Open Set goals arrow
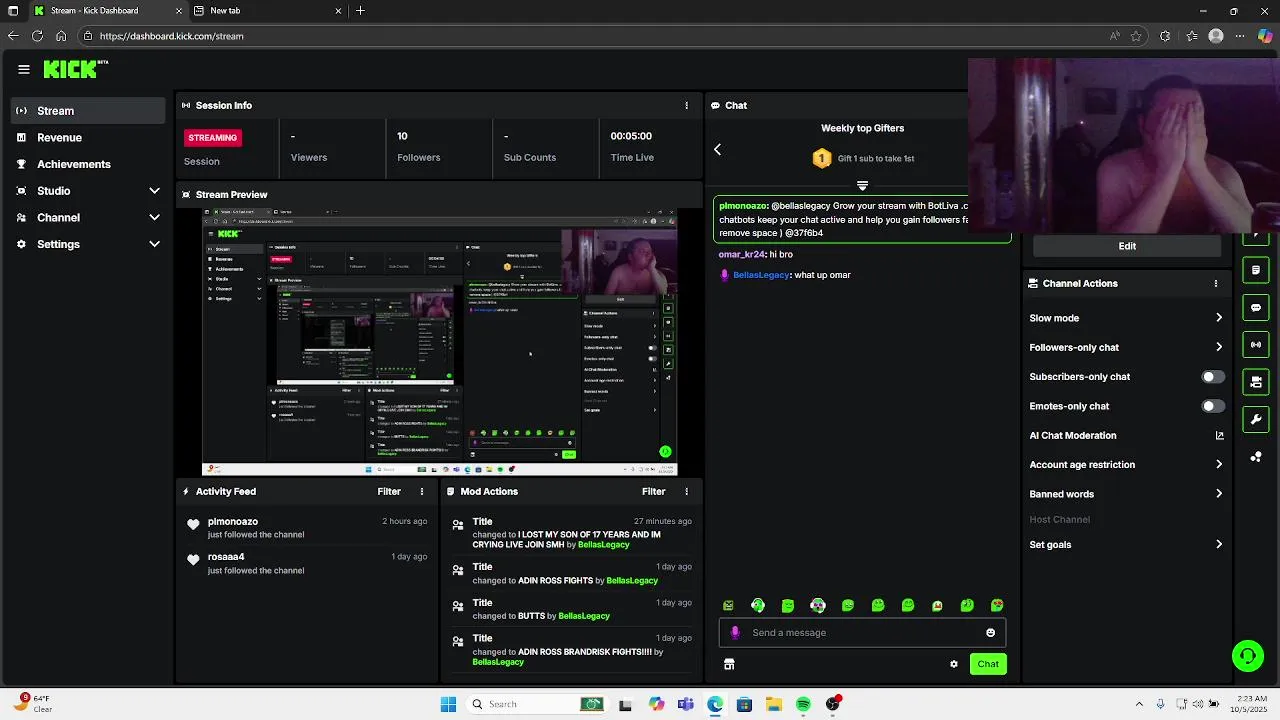The height and width of the screenshot is (720, 1280). 1219,544
